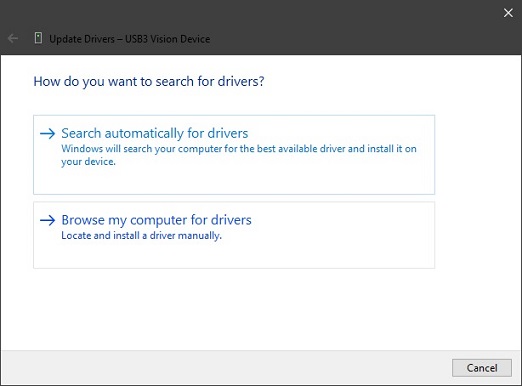Click the gray footer bar beside Cancel
Image resolution: width=522 pixels, height=386 pixels.
pos(227,368)
